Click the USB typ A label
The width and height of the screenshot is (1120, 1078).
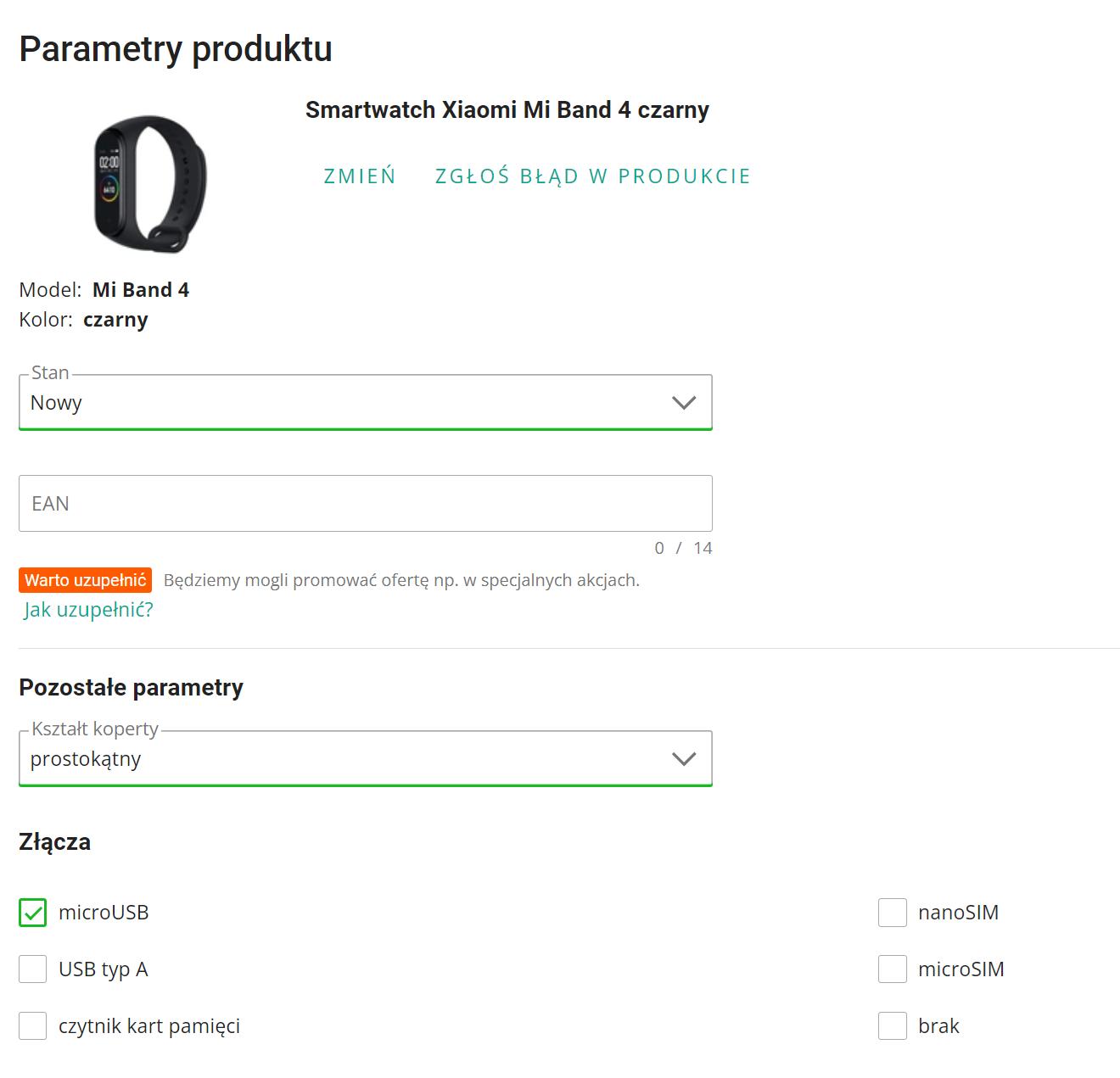(104, 969)
